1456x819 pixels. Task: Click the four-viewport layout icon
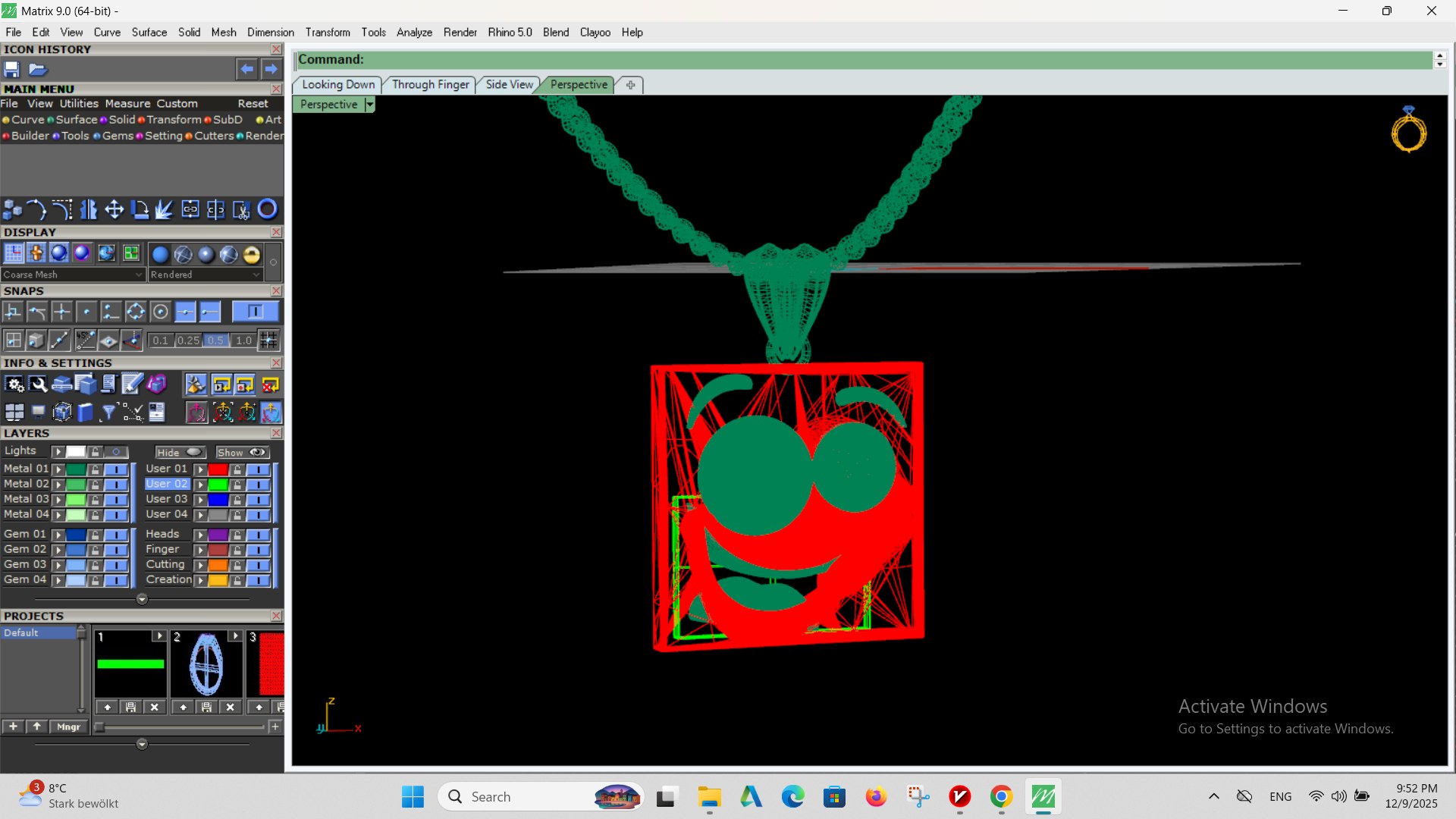point(14,413)
